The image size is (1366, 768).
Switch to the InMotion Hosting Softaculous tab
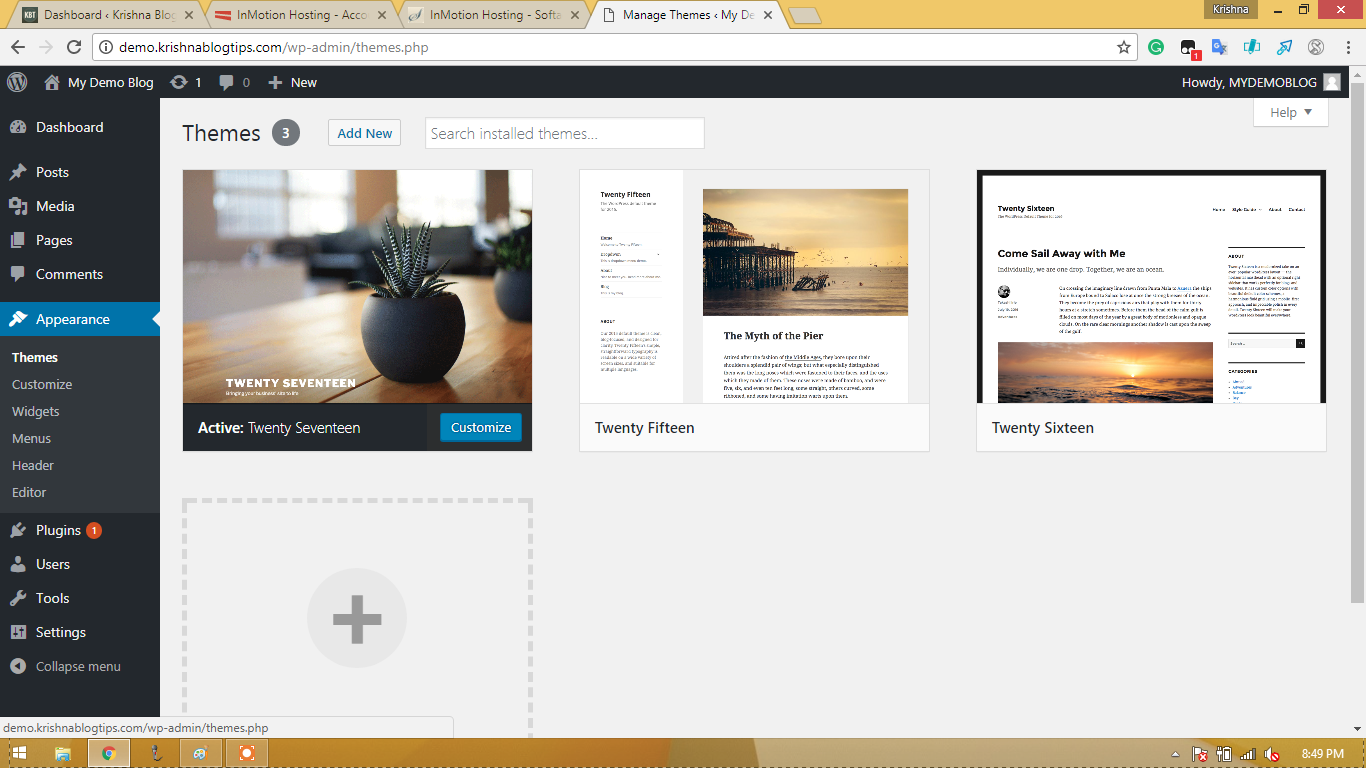493,15
